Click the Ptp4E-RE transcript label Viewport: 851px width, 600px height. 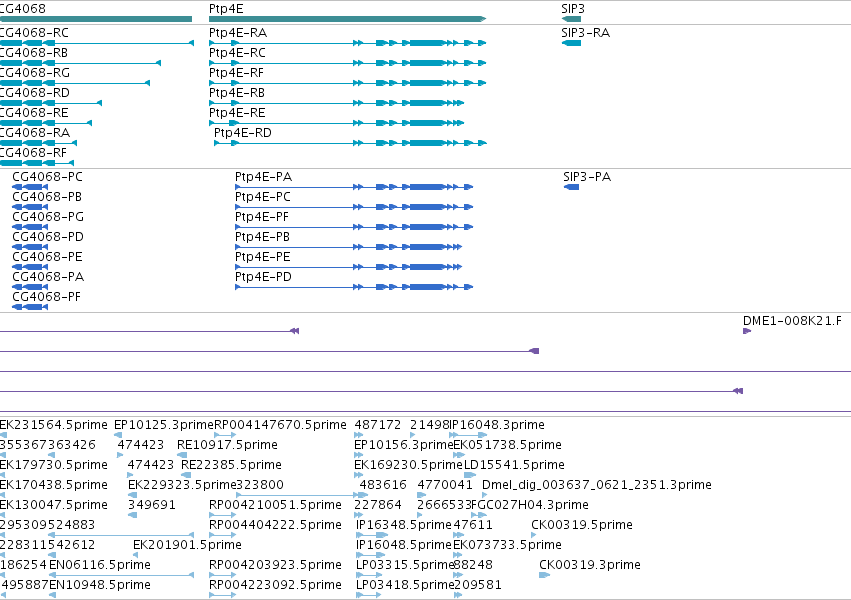(237, 113)
